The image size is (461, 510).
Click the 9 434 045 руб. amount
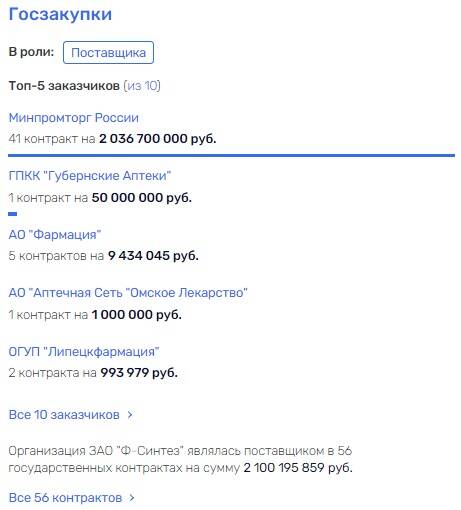pyautogui.click(x=153, y=256)
